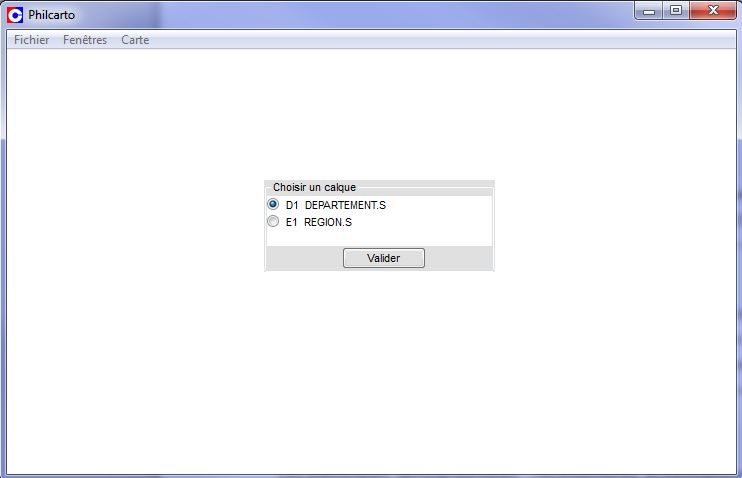This screenshot has width=742, height=478.
Task: Click the Philcarto title bar text
Action: point(52,15)
